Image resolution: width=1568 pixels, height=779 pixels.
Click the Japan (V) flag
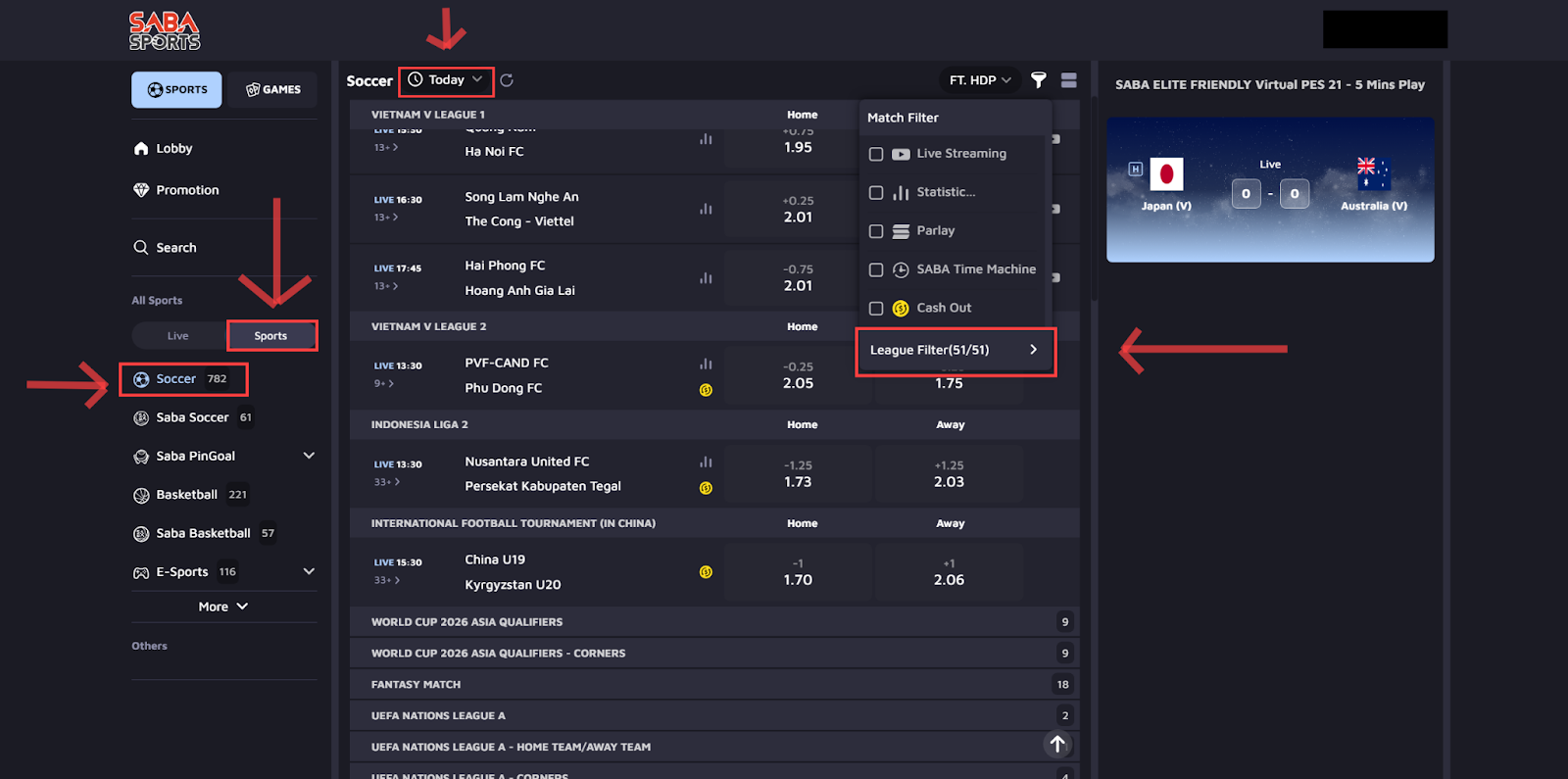coord(1166,174)
